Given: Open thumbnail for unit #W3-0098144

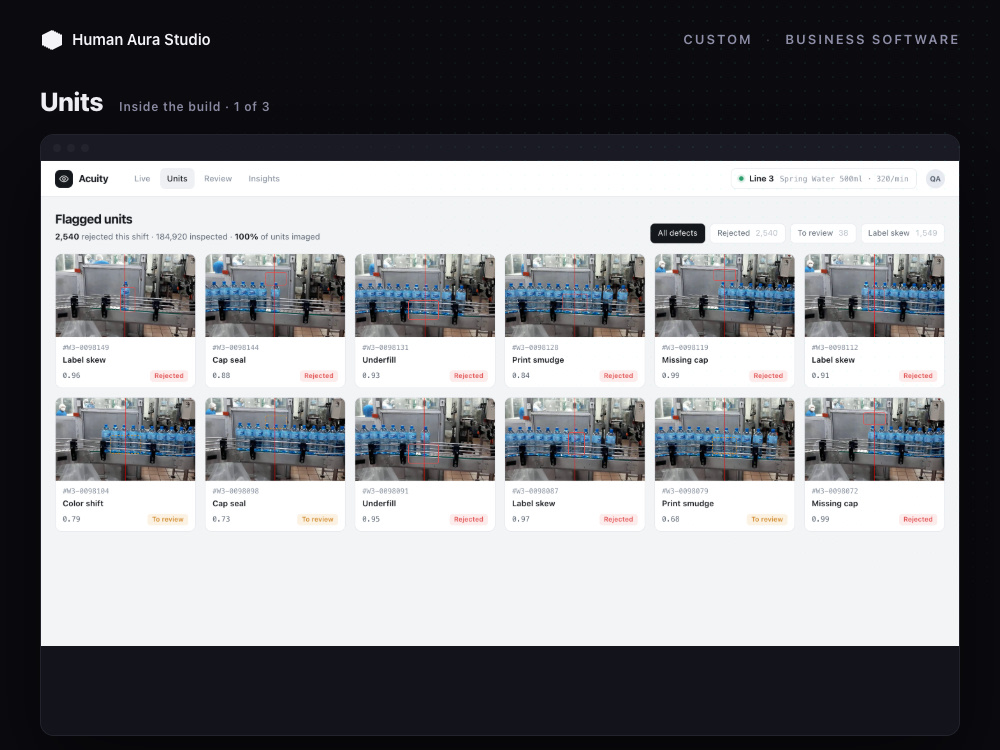Looking at the screenshot, I should point(275,295).
